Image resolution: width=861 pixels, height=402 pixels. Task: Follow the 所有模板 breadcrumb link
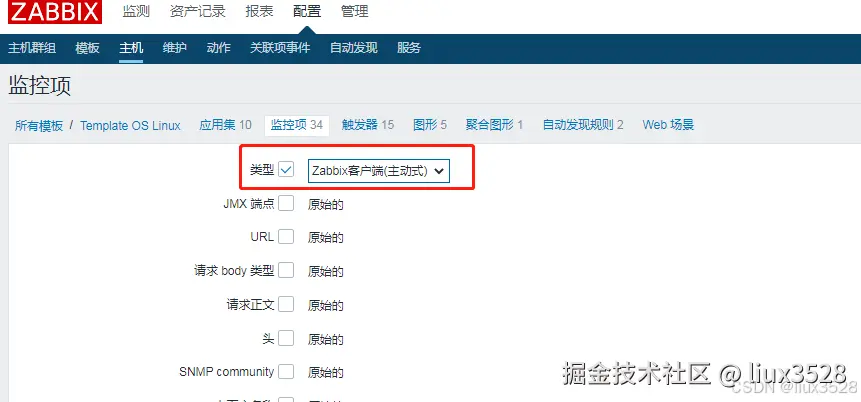[39, 125]
